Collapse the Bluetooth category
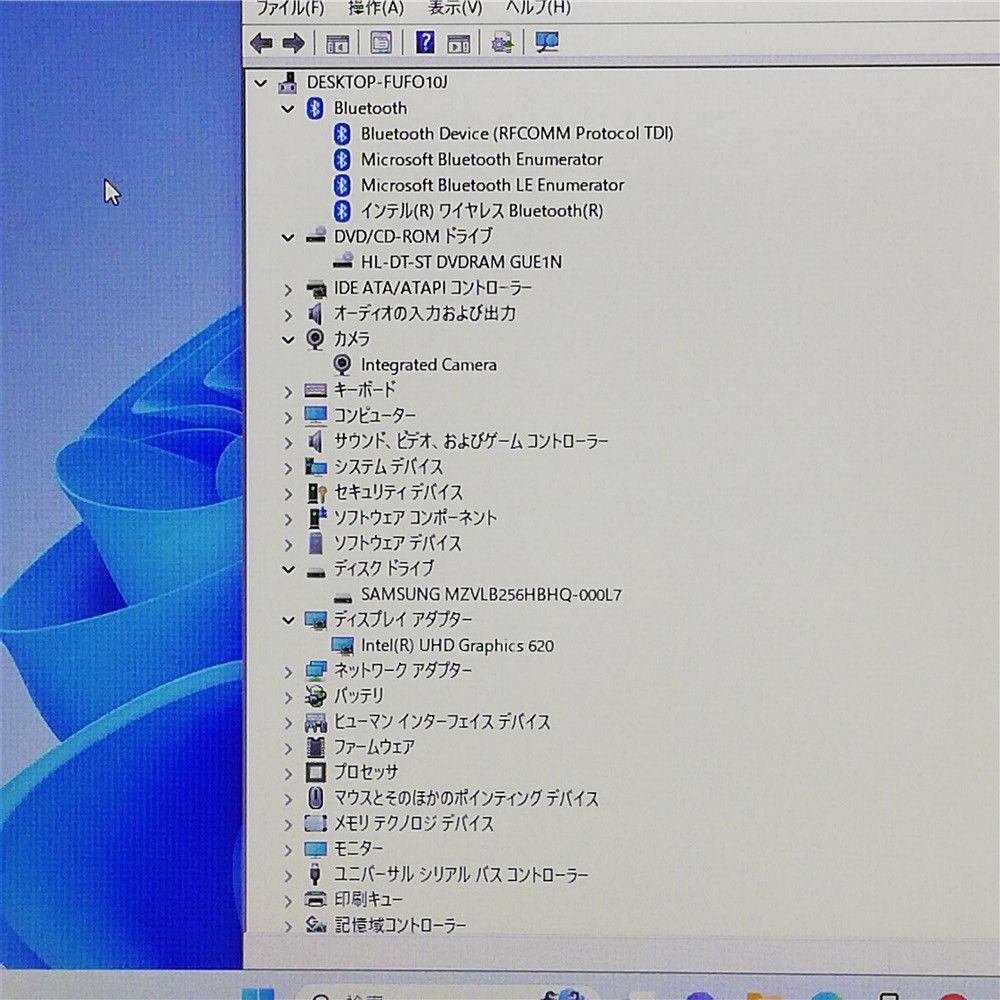 [288, 109]
